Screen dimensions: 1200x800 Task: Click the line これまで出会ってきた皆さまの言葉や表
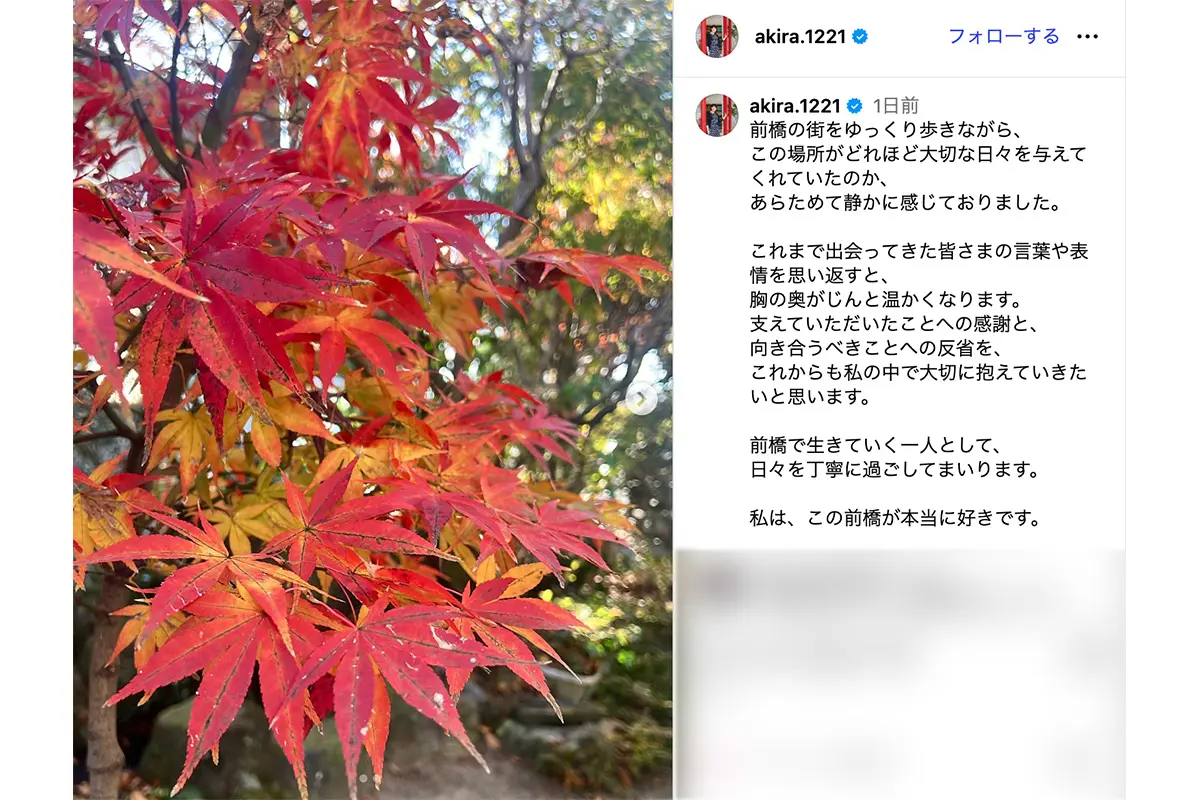coord(919,251)
